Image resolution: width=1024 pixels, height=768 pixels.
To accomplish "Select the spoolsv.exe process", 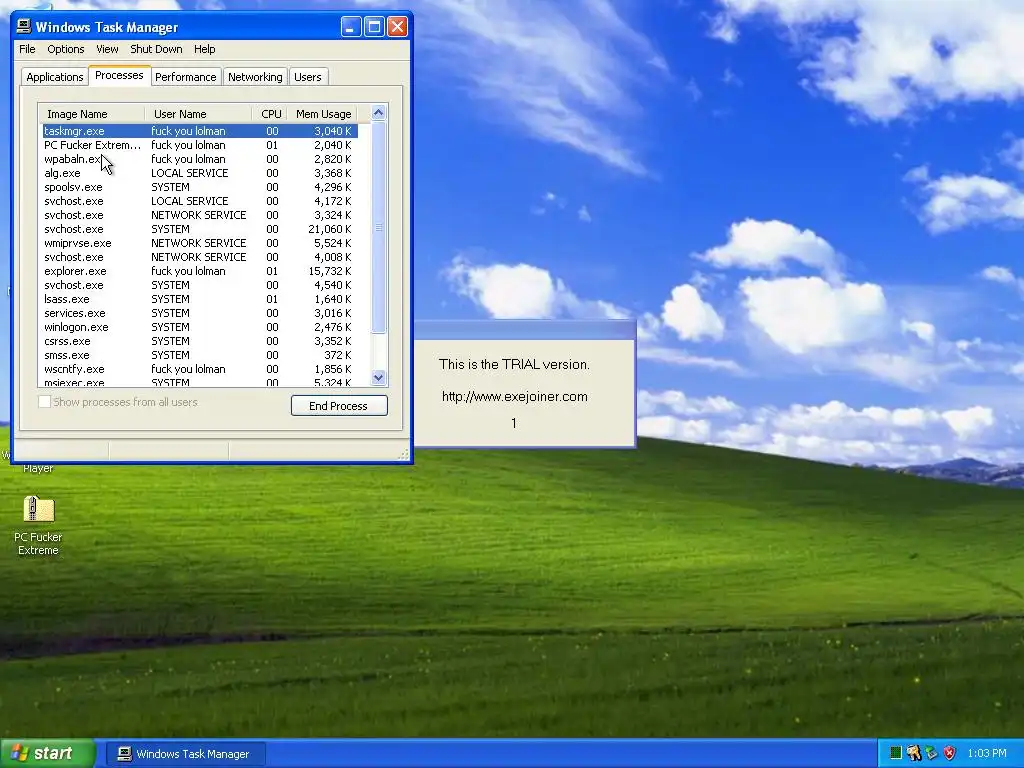I will coord(200,187).
